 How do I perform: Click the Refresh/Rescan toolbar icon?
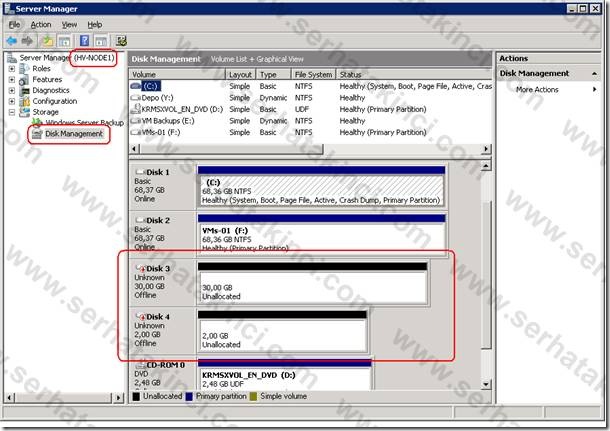pyautogui.click(x=121, y=41)
